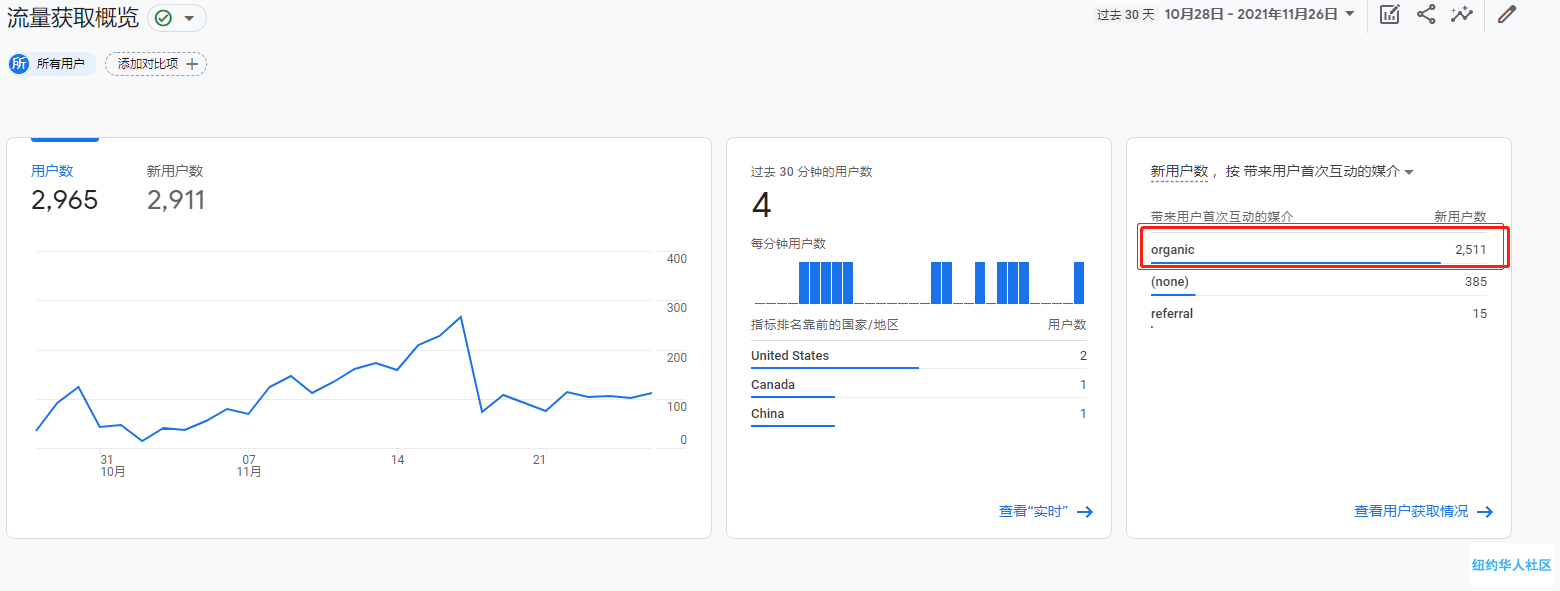Click the line chart peak near Nov 17

[460, 317]
